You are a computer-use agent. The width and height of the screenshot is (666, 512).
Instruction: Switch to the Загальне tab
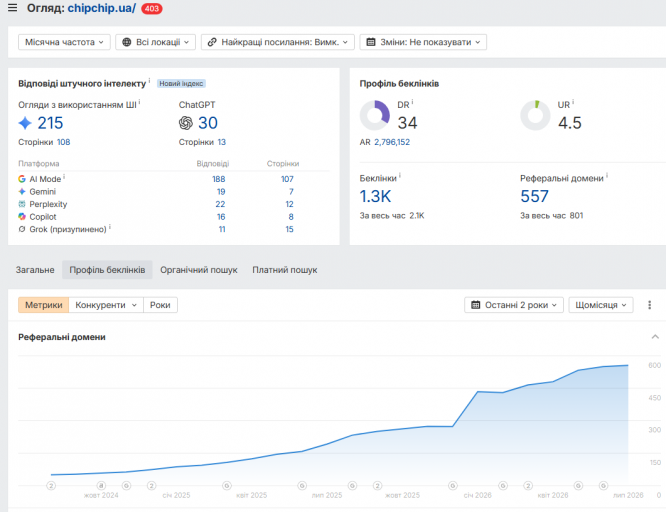click(35, 270)
